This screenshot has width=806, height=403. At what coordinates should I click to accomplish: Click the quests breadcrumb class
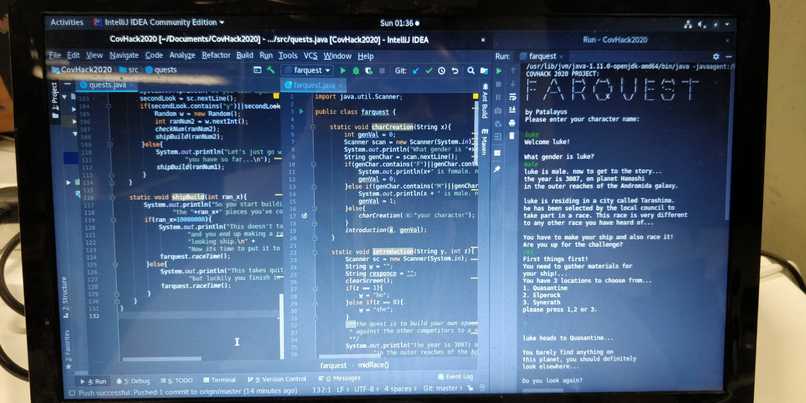click(x=161, y=70)
